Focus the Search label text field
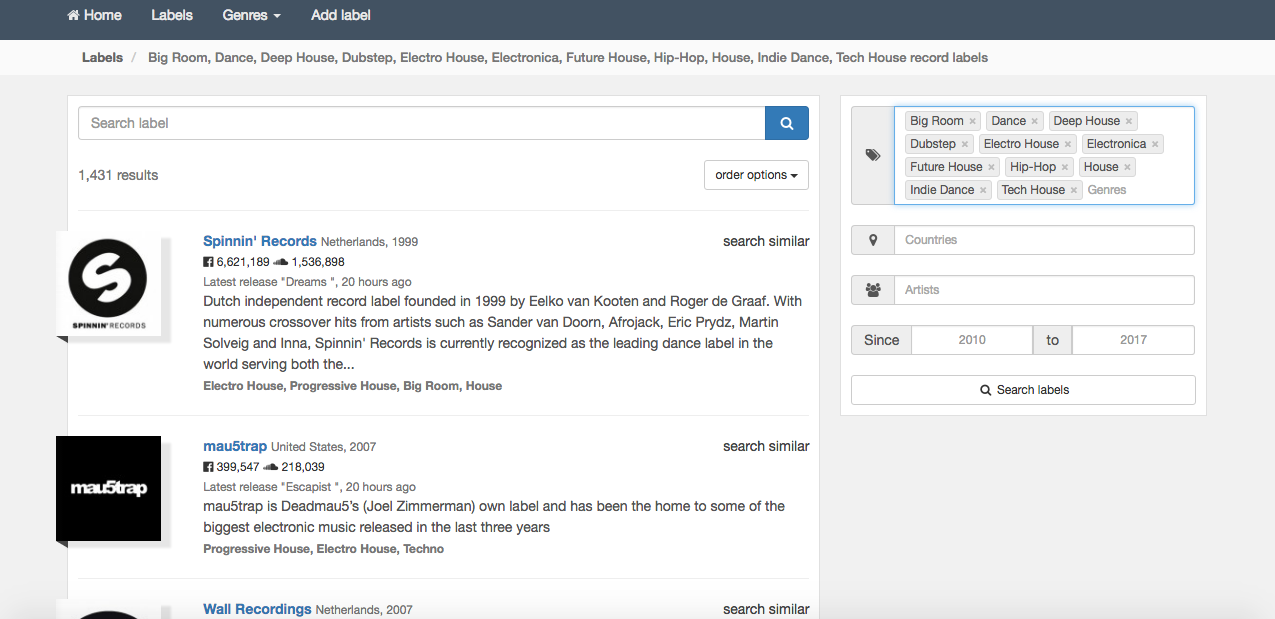 point(421,123)
